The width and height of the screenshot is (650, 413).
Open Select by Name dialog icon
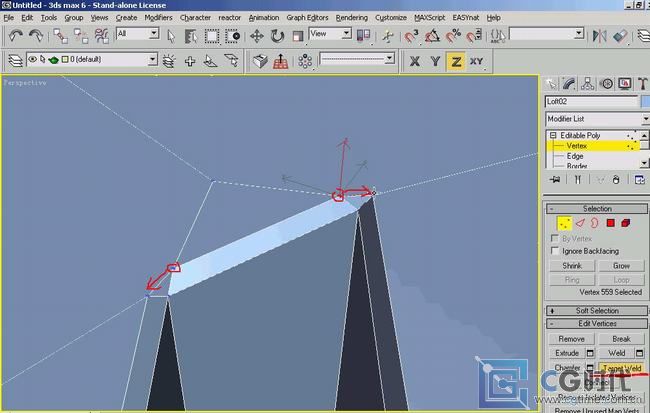pos(191,36)
